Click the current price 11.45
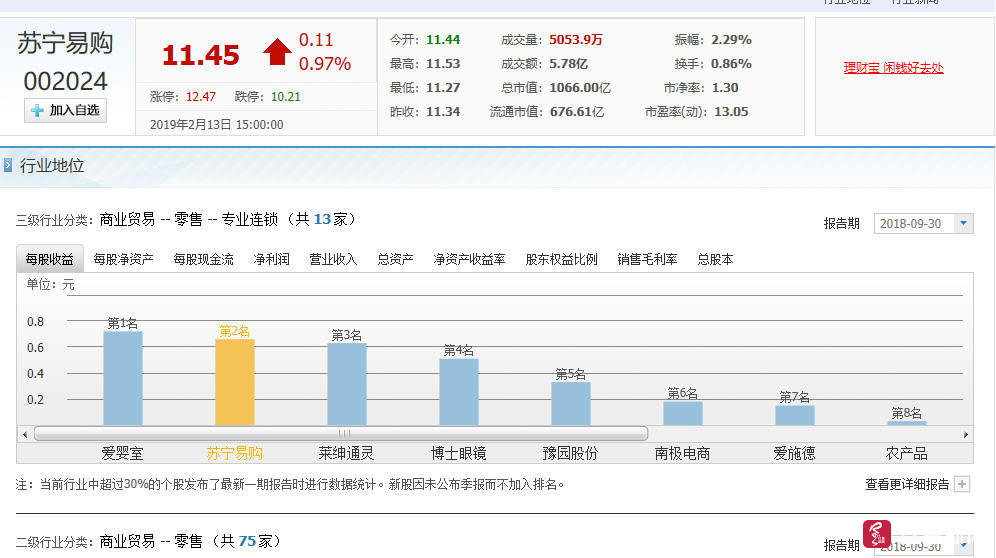 pos(201,55)
